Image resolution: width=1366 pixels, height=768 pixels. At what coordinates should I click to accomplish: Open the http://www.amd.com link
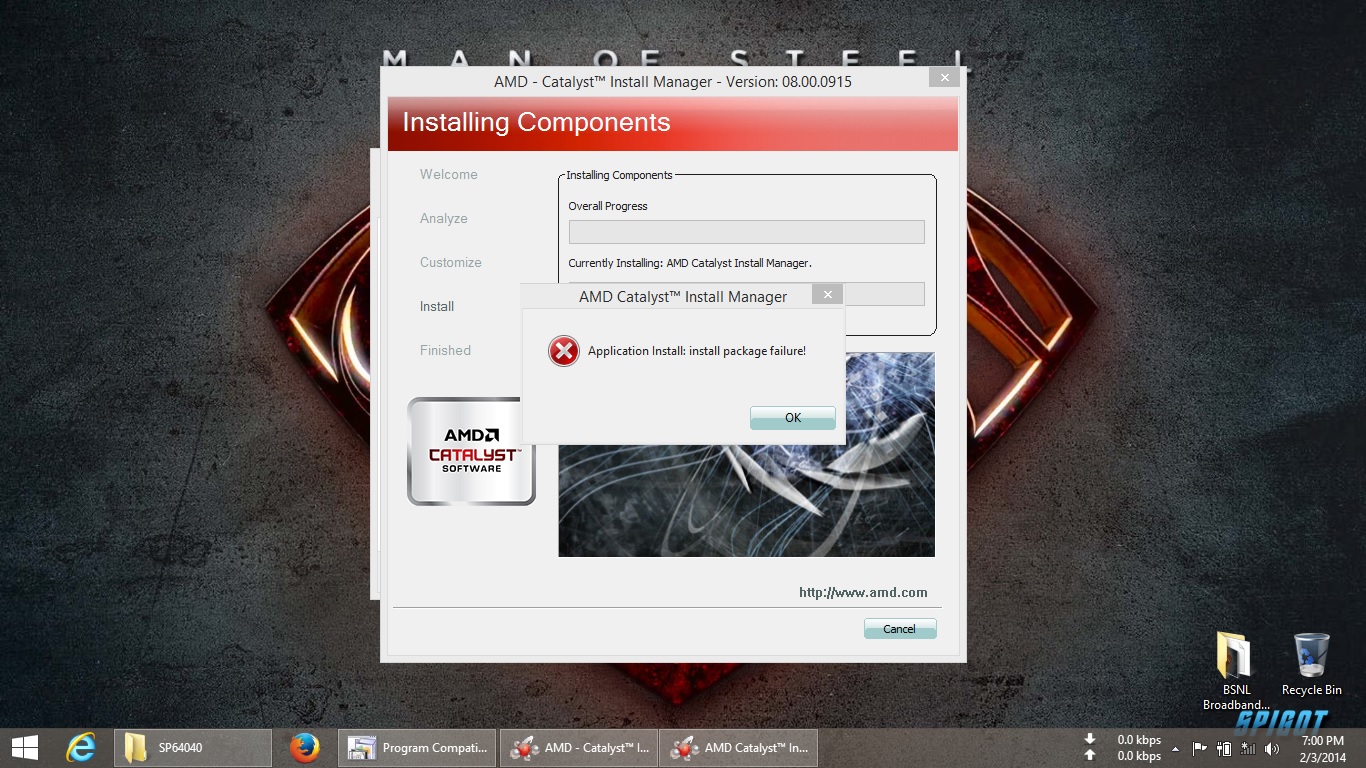[863, 592]
